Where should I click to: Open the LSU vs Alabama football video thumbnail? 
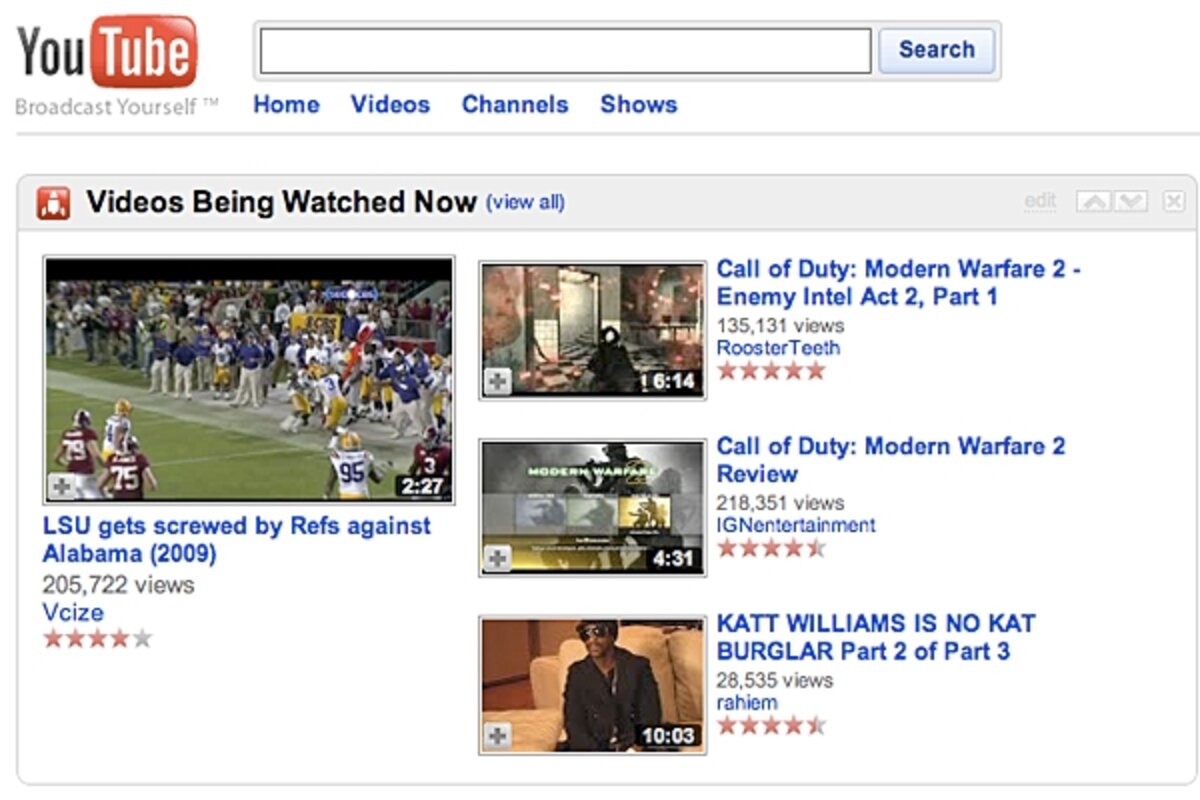point(248,380)
